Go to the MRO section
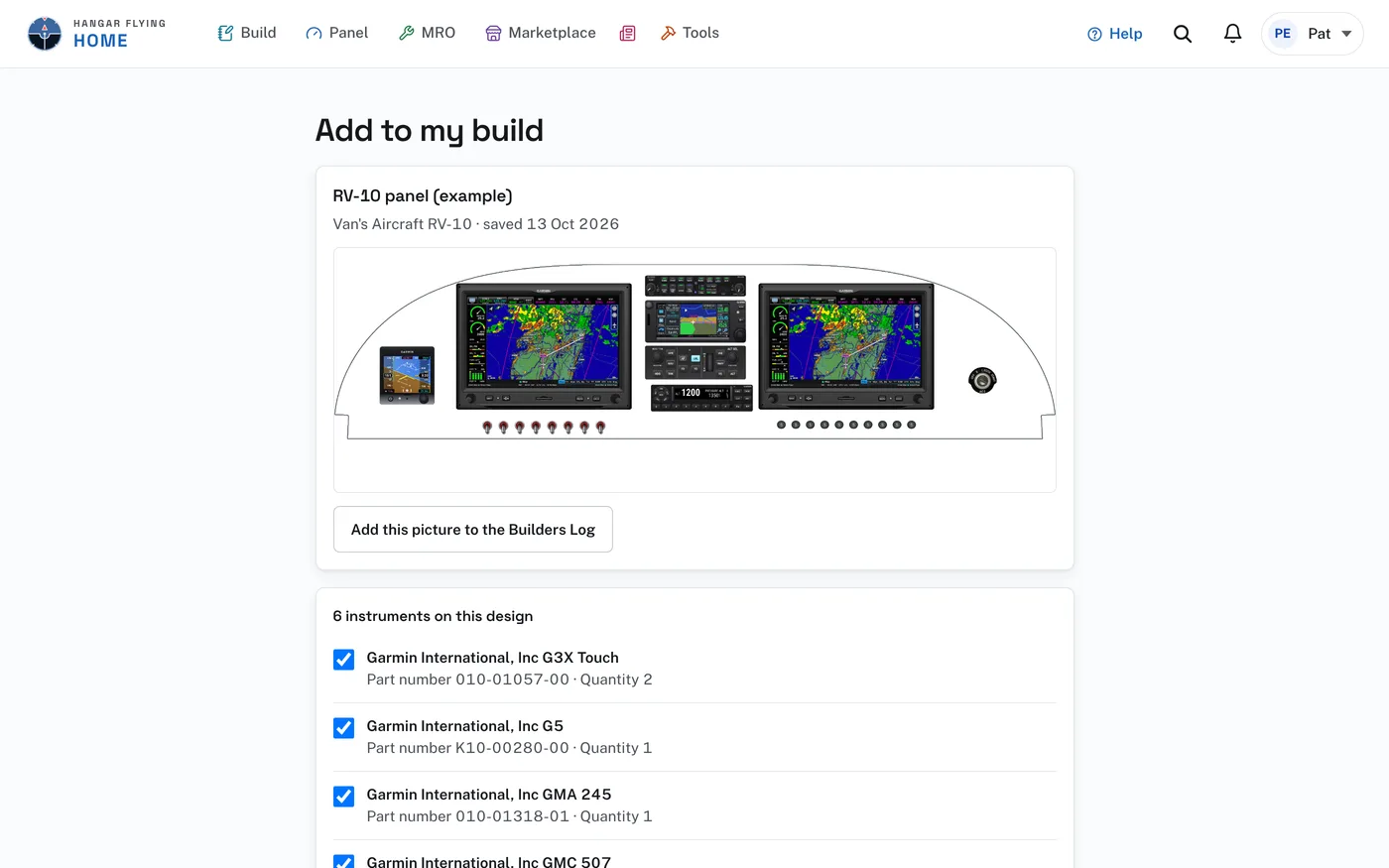Viewport: 1389px width, 868px height. coord(427,33)
